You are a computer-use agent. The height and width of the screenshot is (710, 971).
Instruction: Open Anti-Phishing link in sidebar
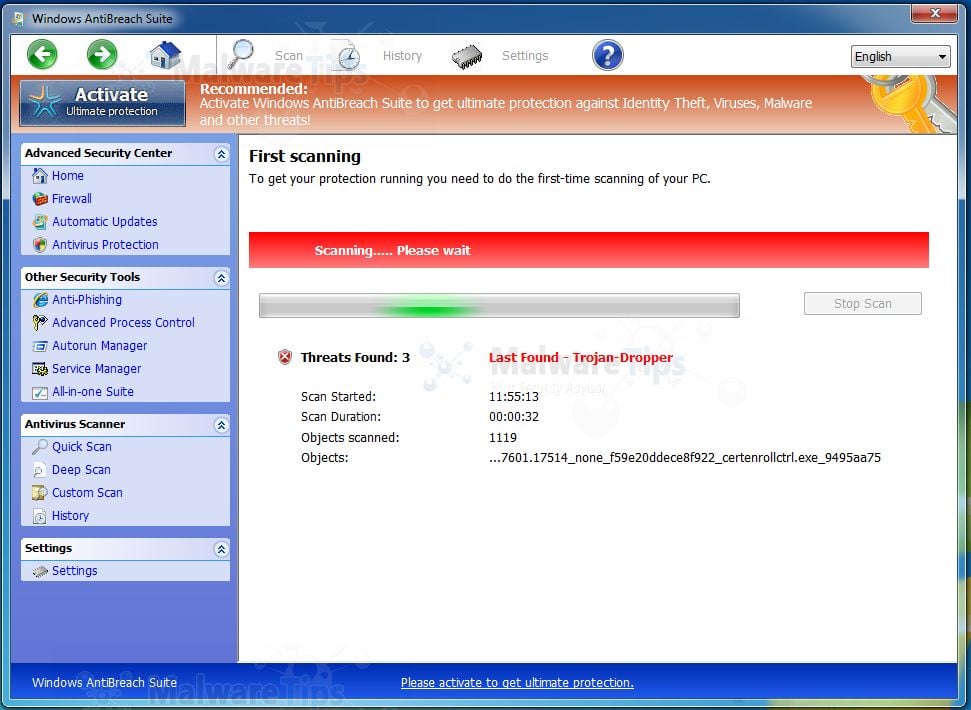point(87,300)
